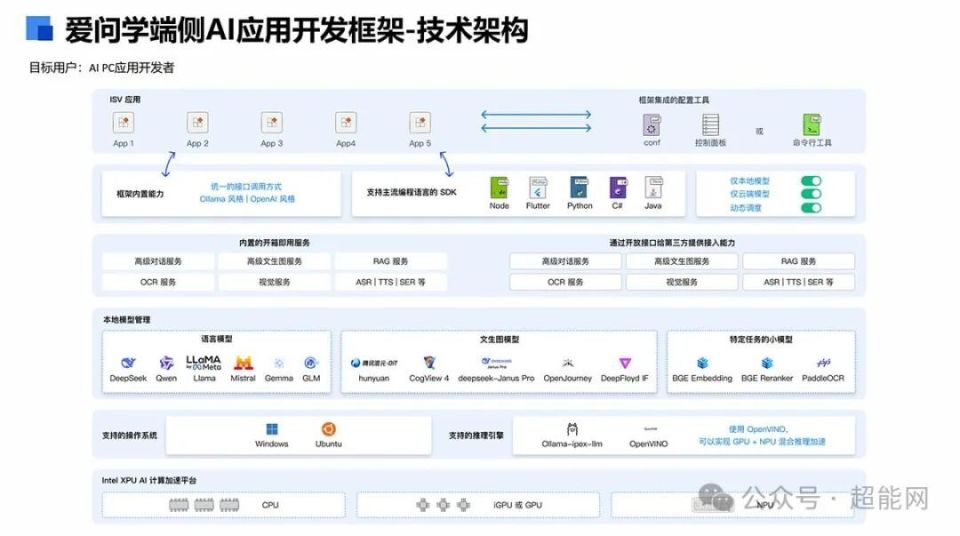960x536 pixels.
Task: Select the PaddleOCR icon
Action: coord(823,363)
